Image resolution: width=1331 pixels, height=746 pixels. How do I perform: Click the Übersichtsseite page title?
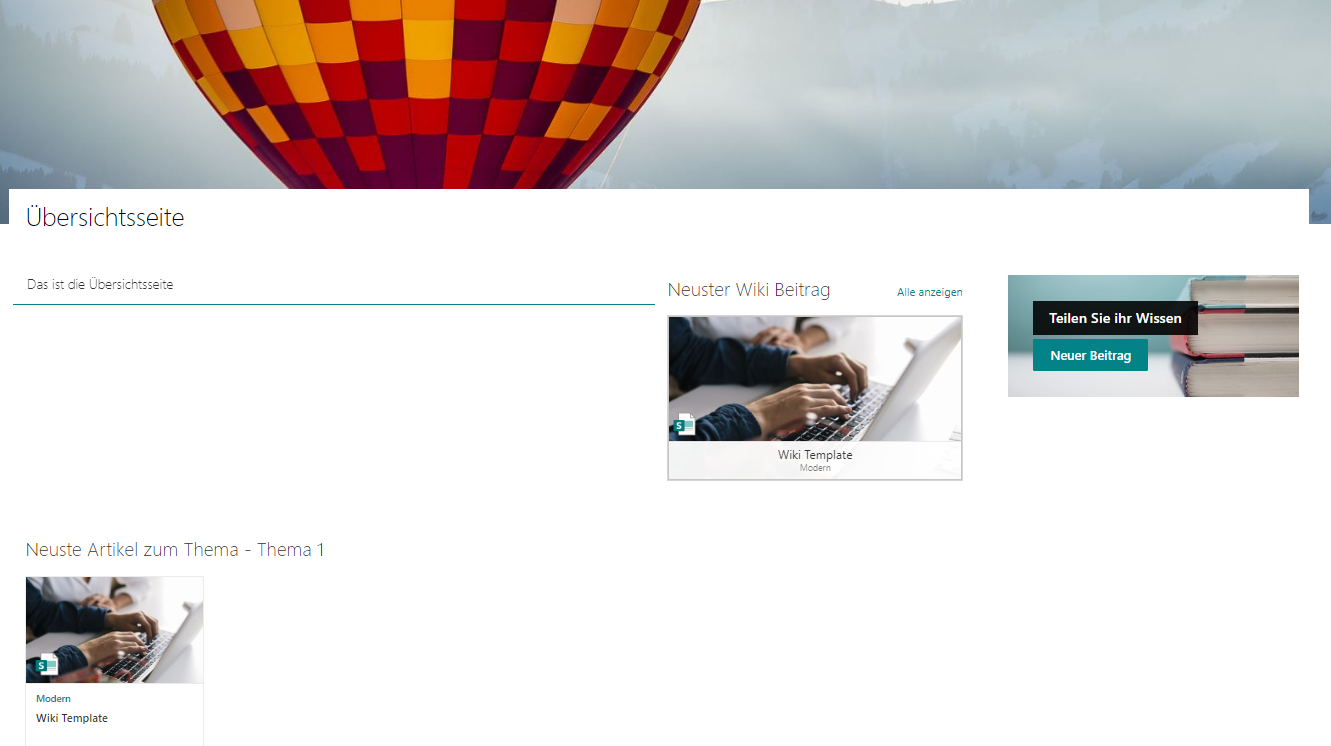tap(105, 217)
